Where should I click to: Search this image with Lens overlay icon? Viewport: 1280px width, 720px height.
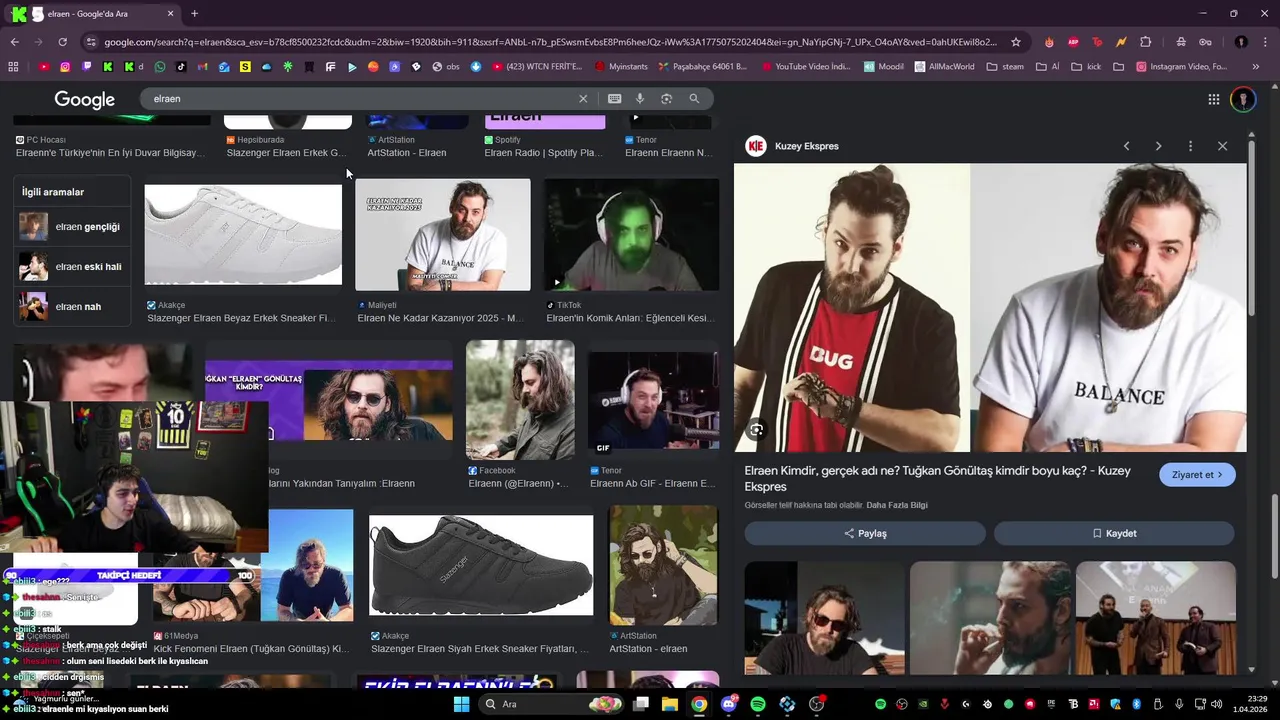point(757,431)
